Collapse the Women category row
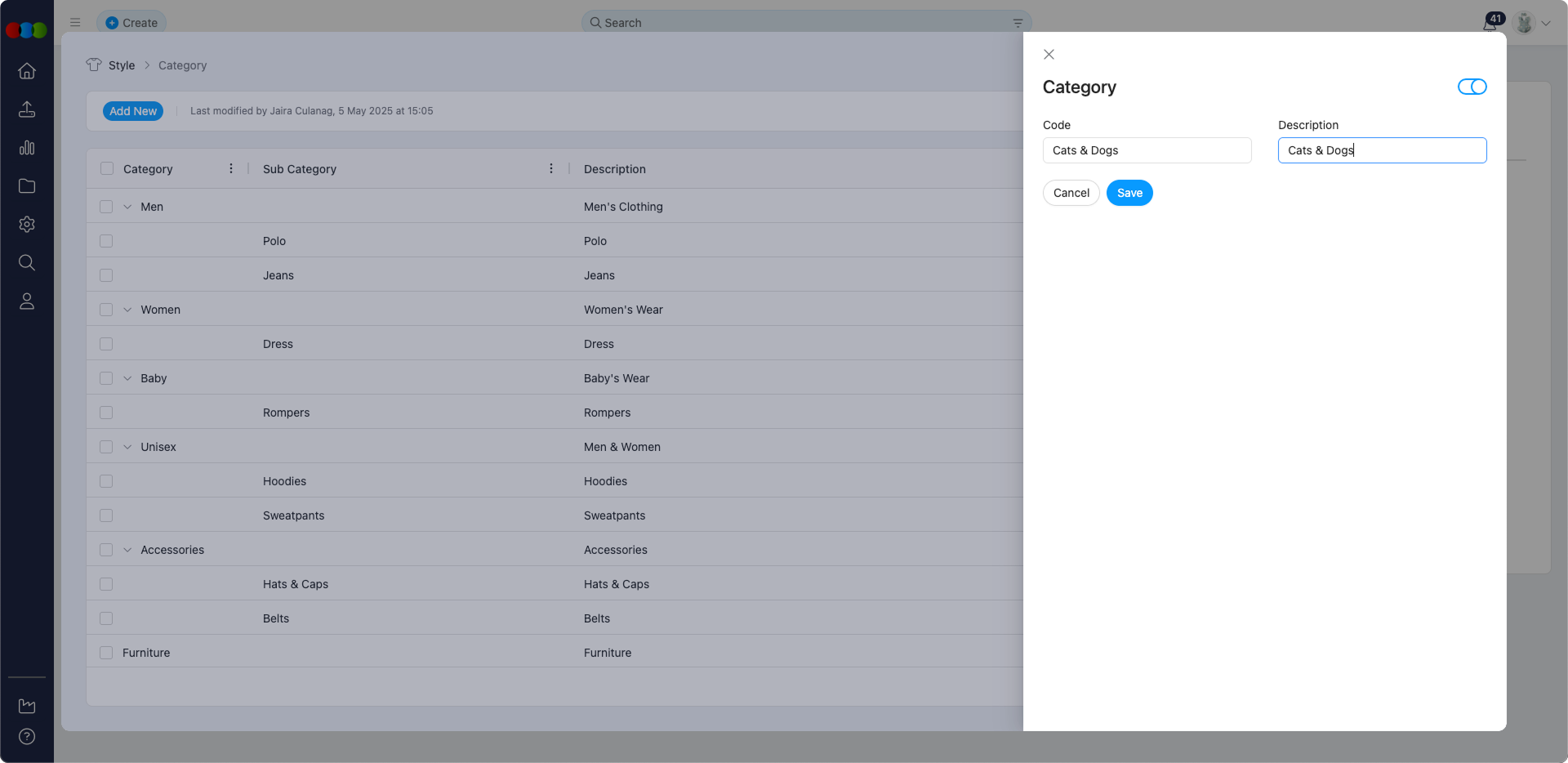Viewport: 1568px width, 763px height. point(127,310)
